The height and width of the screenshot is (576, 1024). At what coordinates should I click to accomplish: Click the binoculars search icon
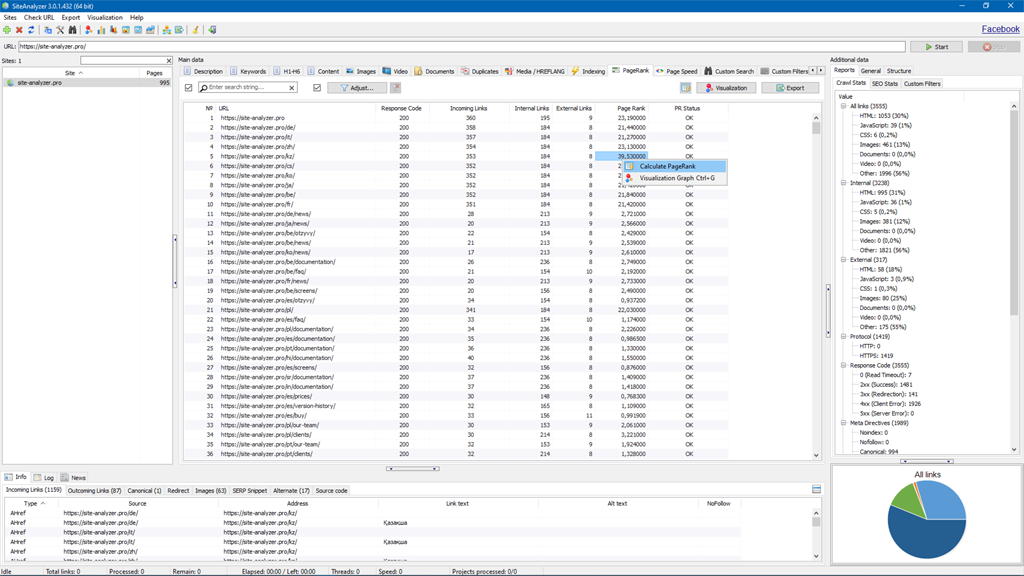[x=72, y=30]
